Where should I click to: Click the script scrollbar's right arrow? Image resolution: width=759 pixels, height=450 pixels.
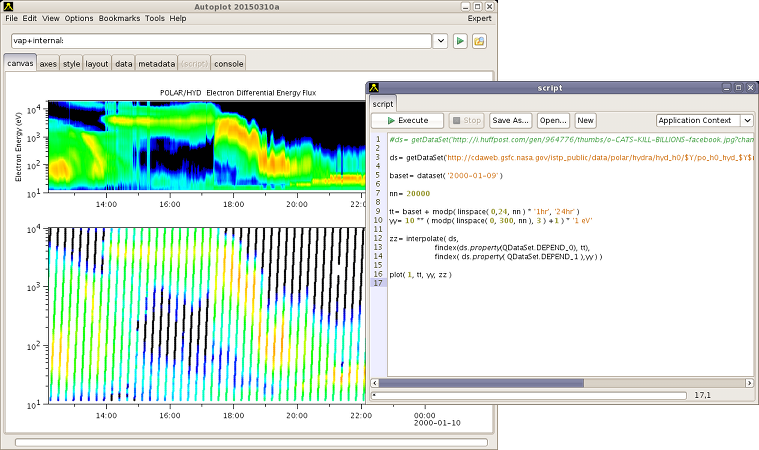point(748,382)
